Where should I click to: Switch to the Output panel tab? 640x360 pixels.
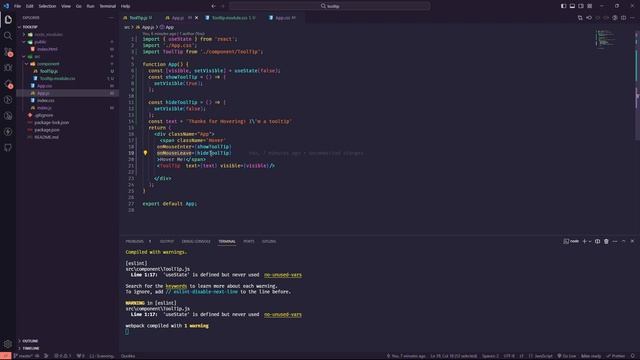click(x=167, y=241)
